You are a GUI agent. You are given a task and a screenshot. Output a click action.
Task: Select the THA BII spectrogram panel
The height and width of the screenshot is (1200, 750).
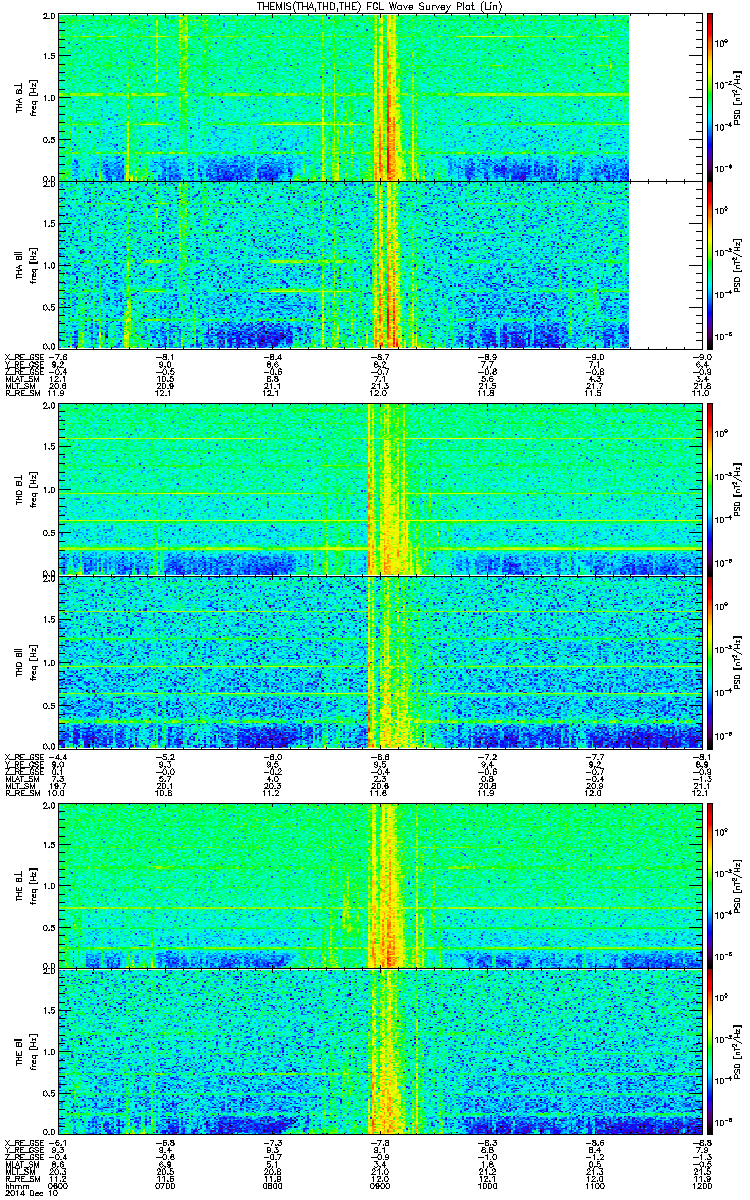[x=382, y=264]
